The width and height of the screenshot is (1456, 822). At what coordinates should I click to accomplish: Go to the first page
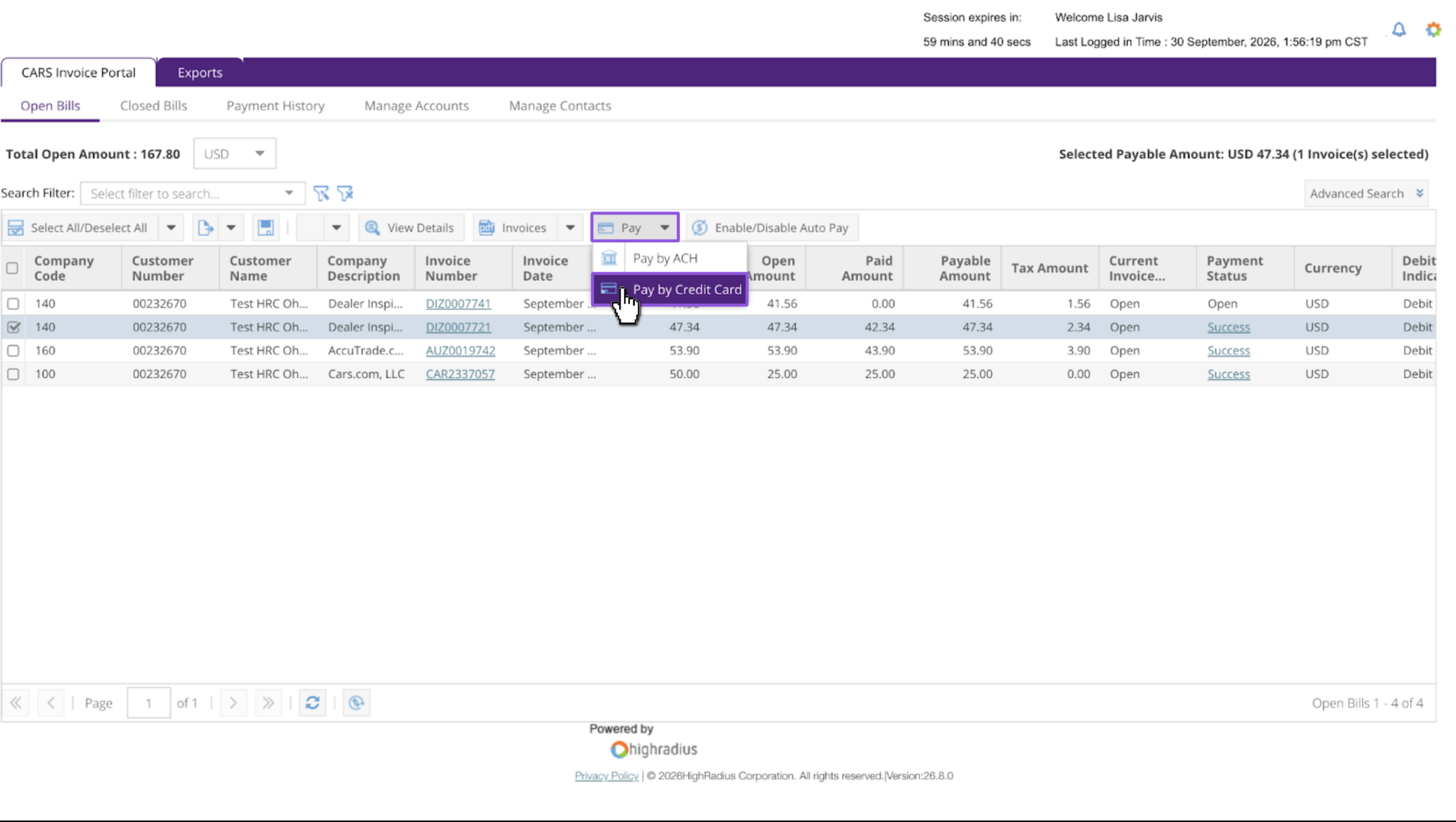(x=16, y=703)
